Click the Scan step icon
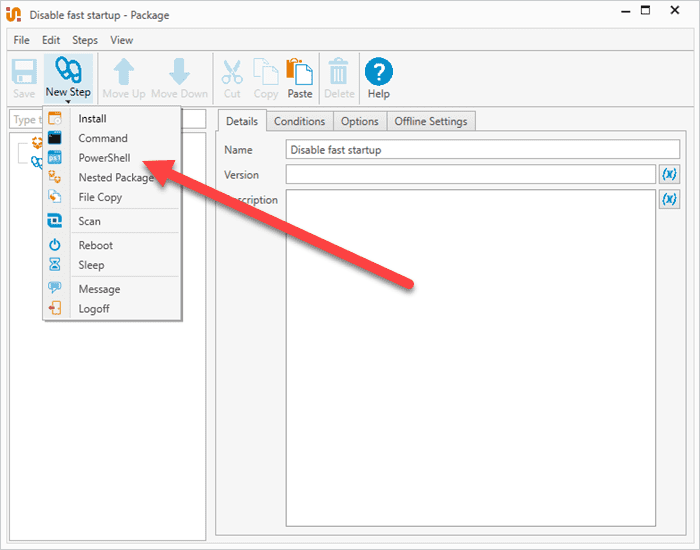The width and height of the screenshot is (700, 550). tap(54, 221)
